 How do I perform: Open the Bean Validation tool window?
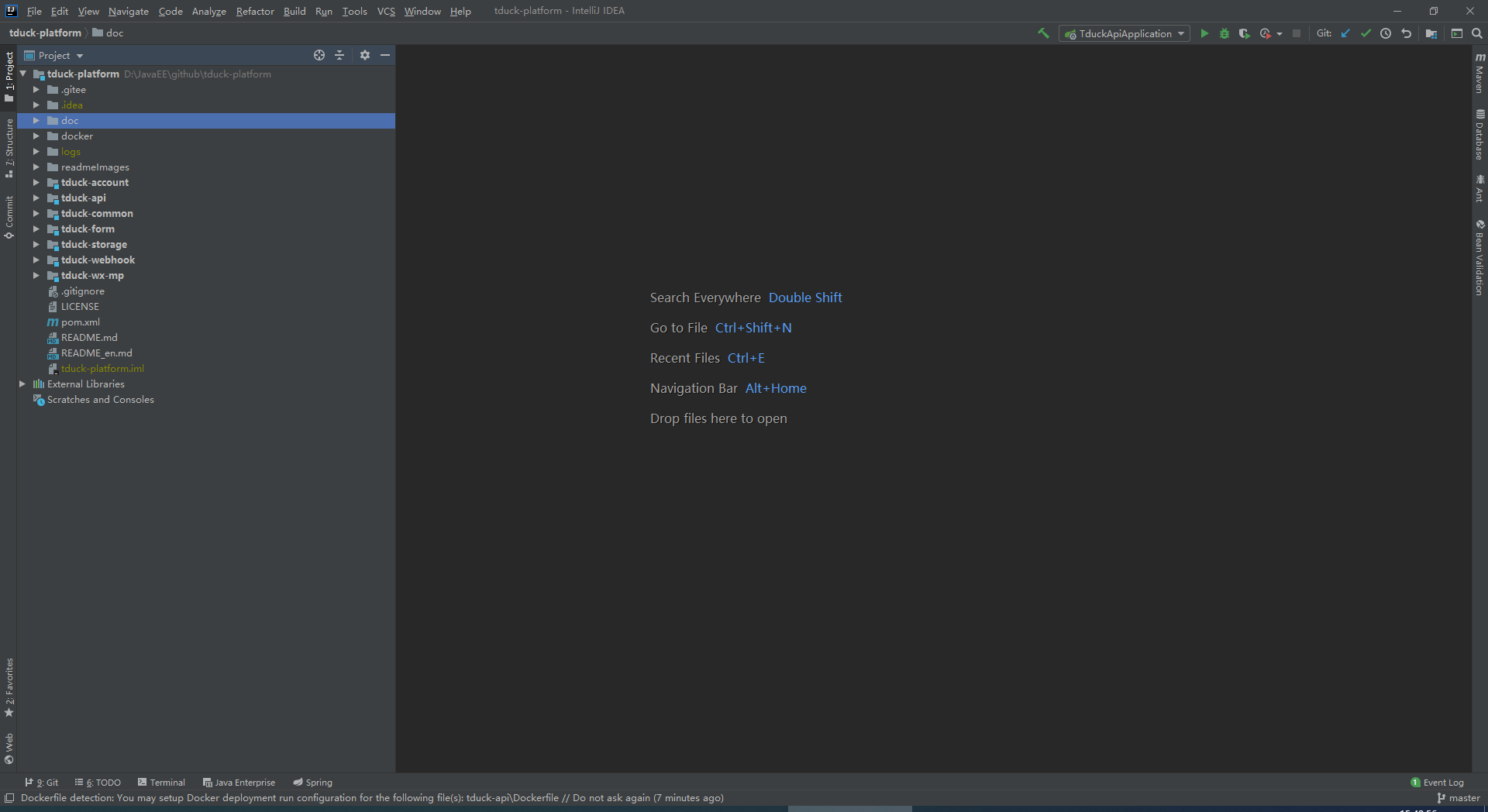[1479, 257]
